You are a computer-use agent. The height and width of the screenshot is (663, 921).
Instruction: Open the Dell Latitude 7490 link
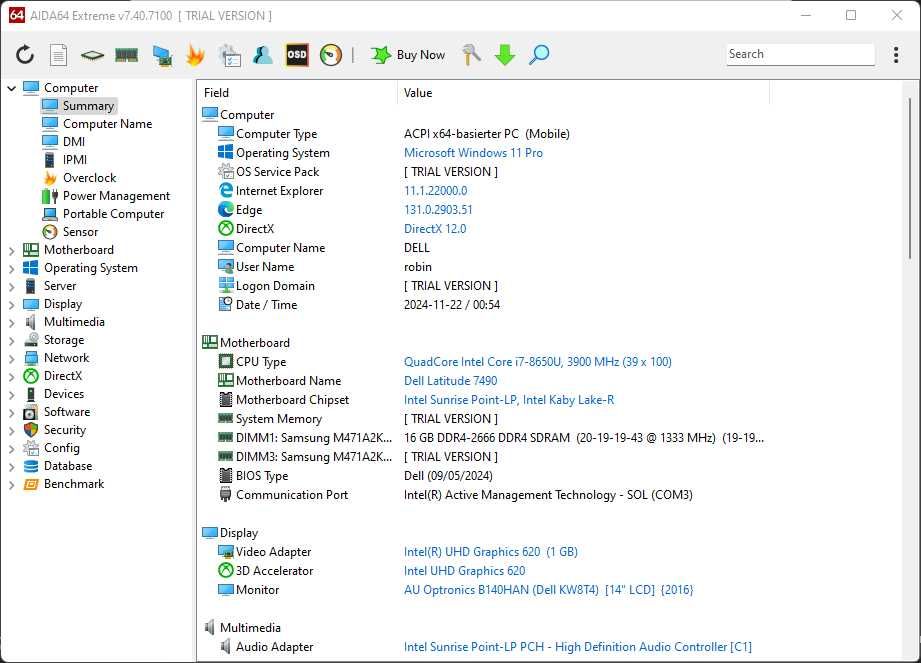click(x=450, y=381)
